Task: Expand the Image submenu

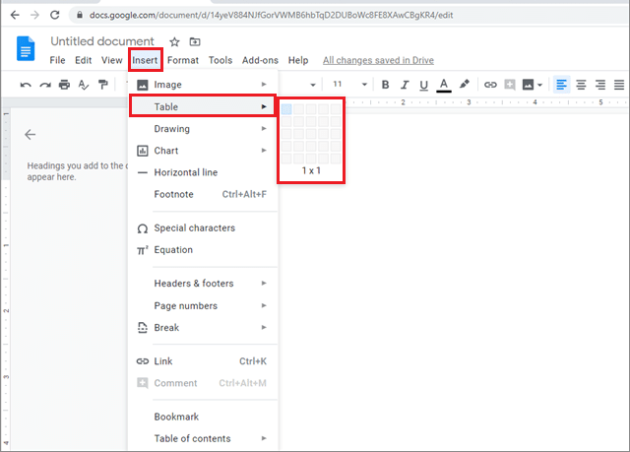Action: 200,85
